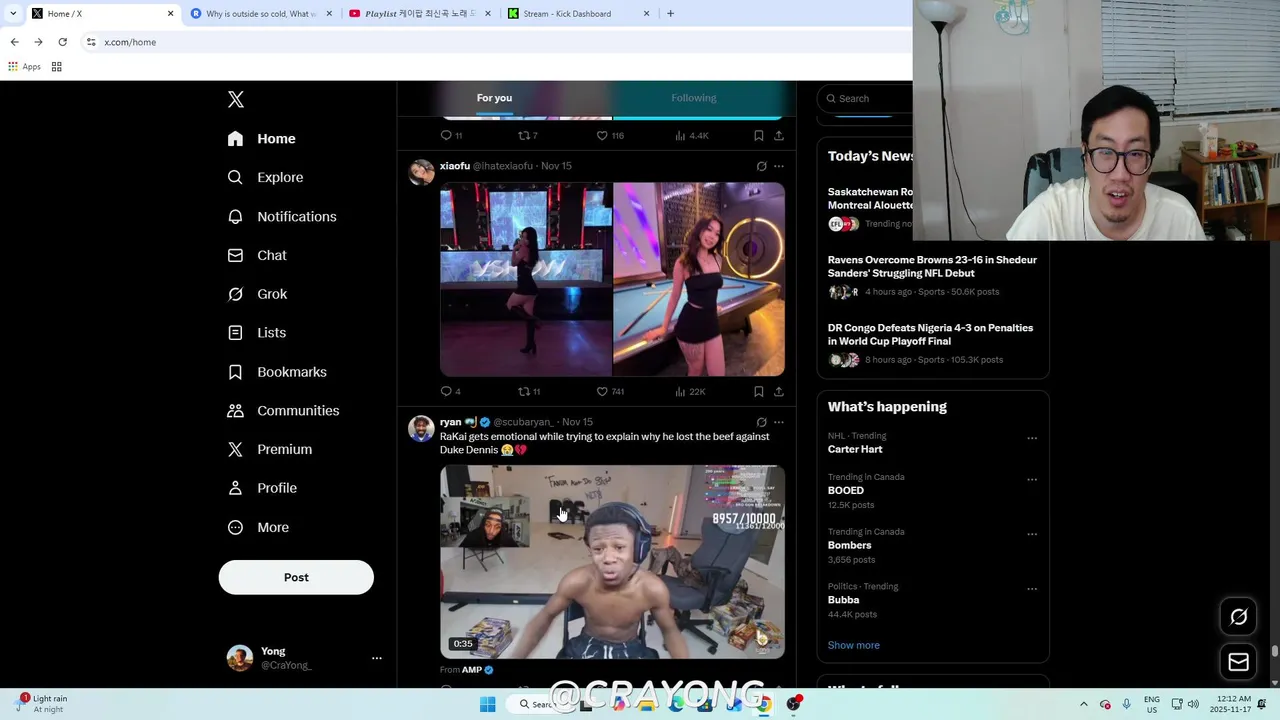Open the More menu in sidebar

(259, 527)
